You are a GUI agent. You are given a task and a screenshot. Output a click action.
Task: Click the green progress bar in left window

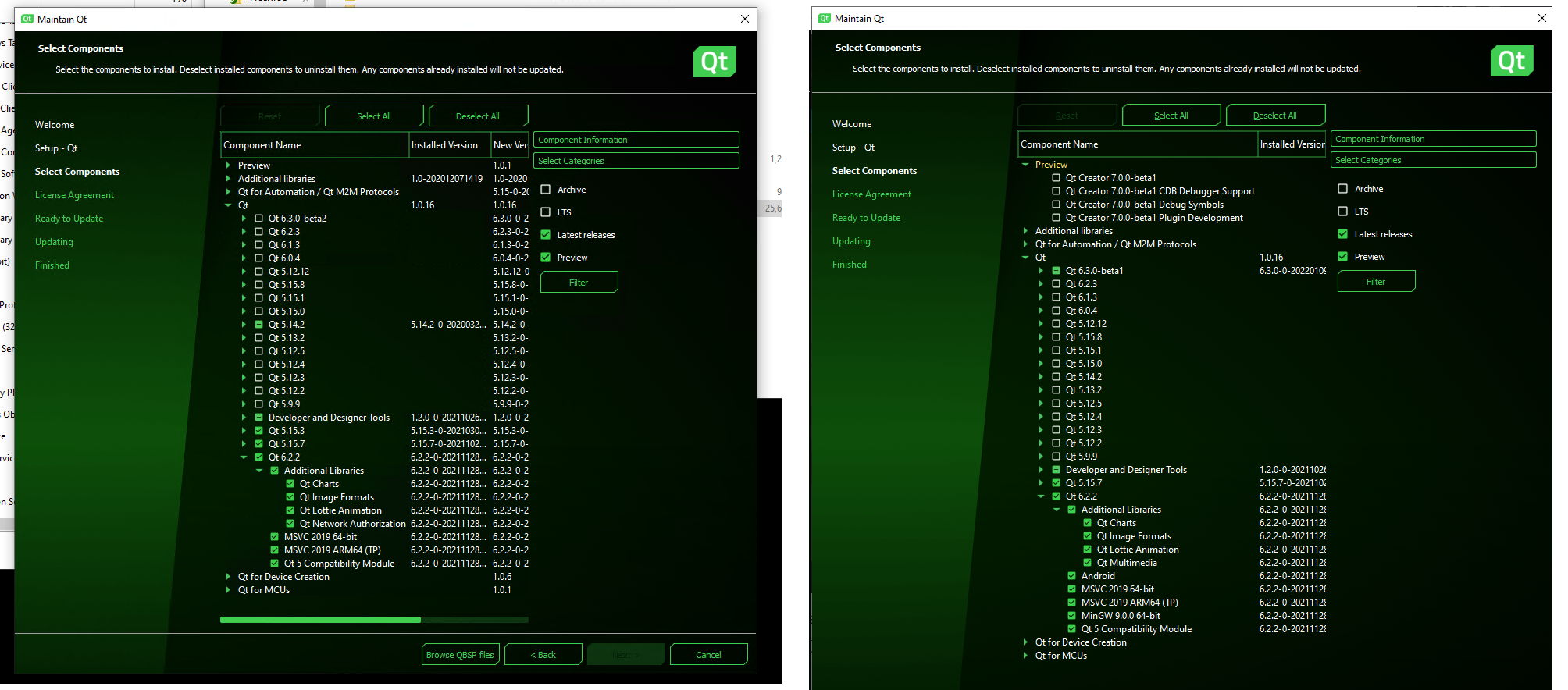pyautogui.click(x=320, y=620)
